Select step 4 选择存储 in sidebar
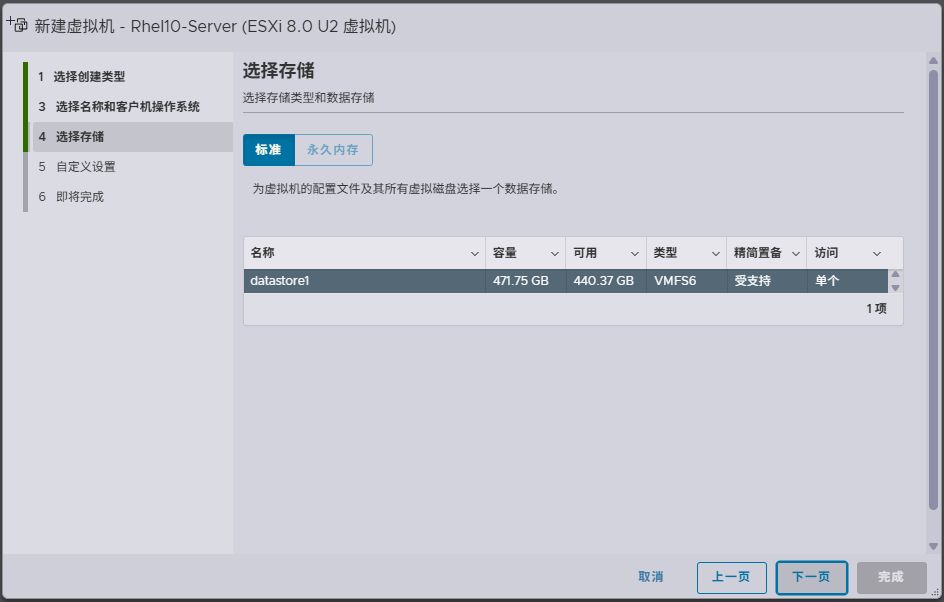This screenshot has width=944, height=602. pyautogui.click(x=79, y=137)
